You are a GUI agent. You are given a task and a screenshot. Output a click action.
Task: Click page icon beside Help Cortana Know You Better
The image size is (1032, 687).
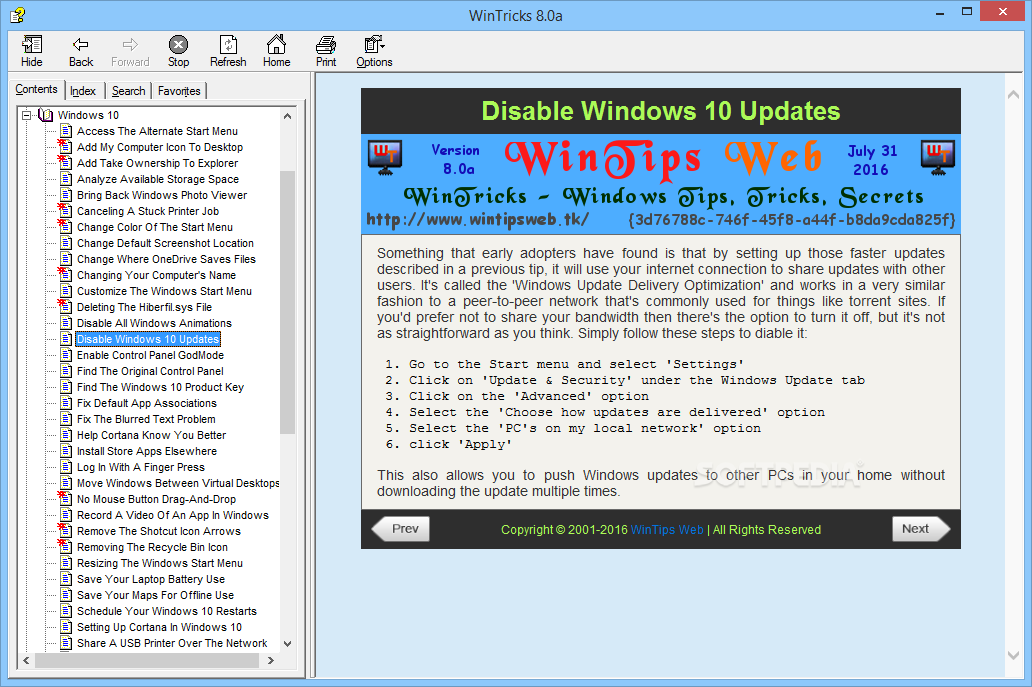[x=66, y=435]
